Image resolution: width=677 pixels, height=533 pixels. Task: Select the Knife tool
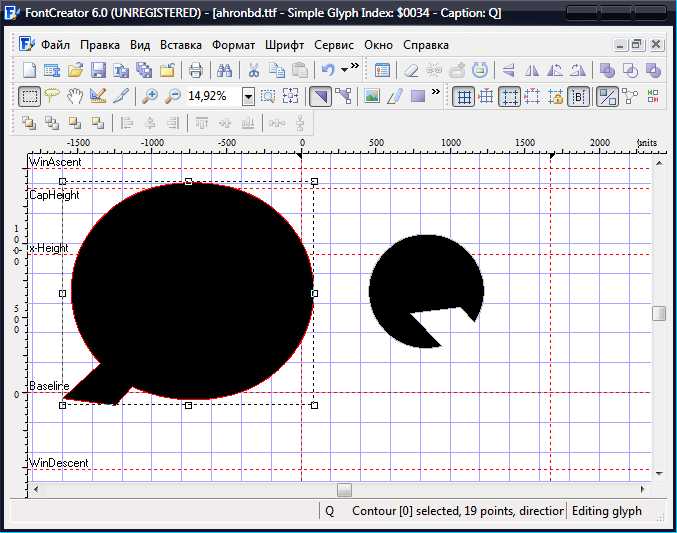pyautogui.click(x=121, y=96)
